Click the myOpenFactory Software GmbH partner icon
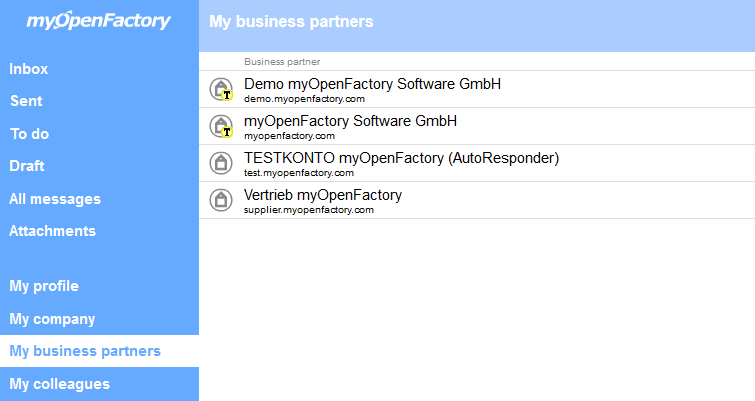755x401 pixels. click(x=221, y=126)
